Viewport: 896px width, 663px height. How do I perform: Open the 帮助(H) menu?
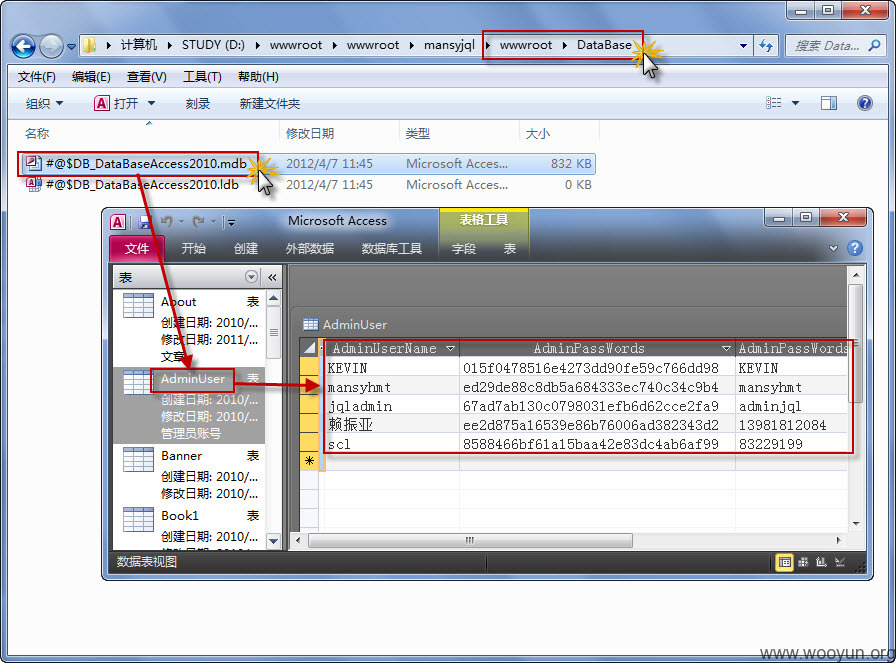coord(258,77)
